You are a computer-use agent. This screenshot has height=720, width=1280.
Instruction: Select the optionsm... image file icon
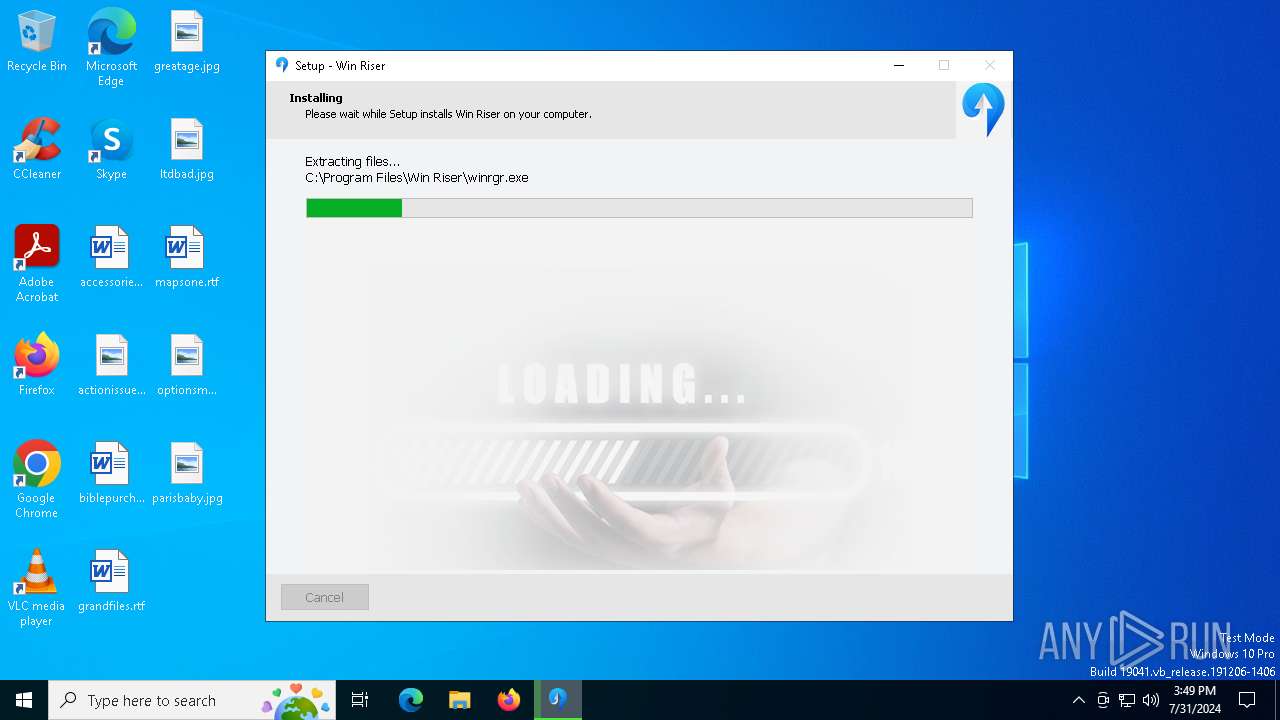tap(187, 365)
